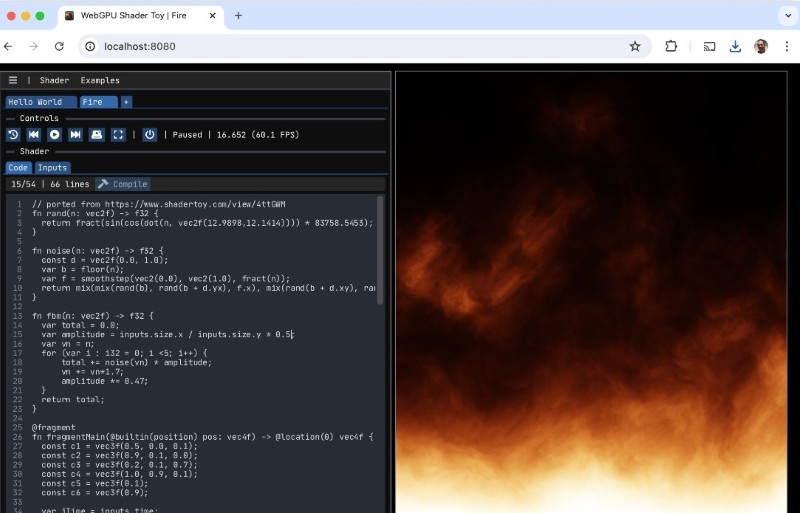Resume shader playback with the play button
The width and height of the screenshot is (800, 513).
[x=55, y=135]
